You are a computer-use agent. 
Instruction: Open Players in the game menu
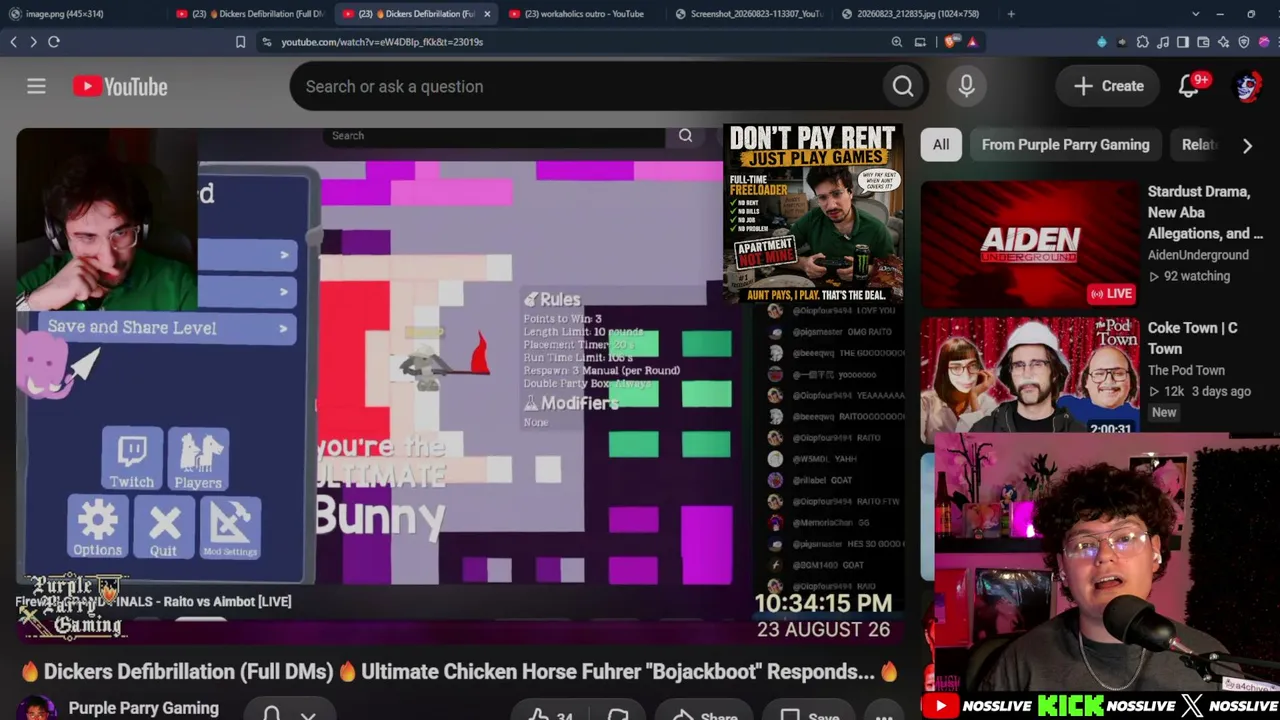[x=198, y=459]
